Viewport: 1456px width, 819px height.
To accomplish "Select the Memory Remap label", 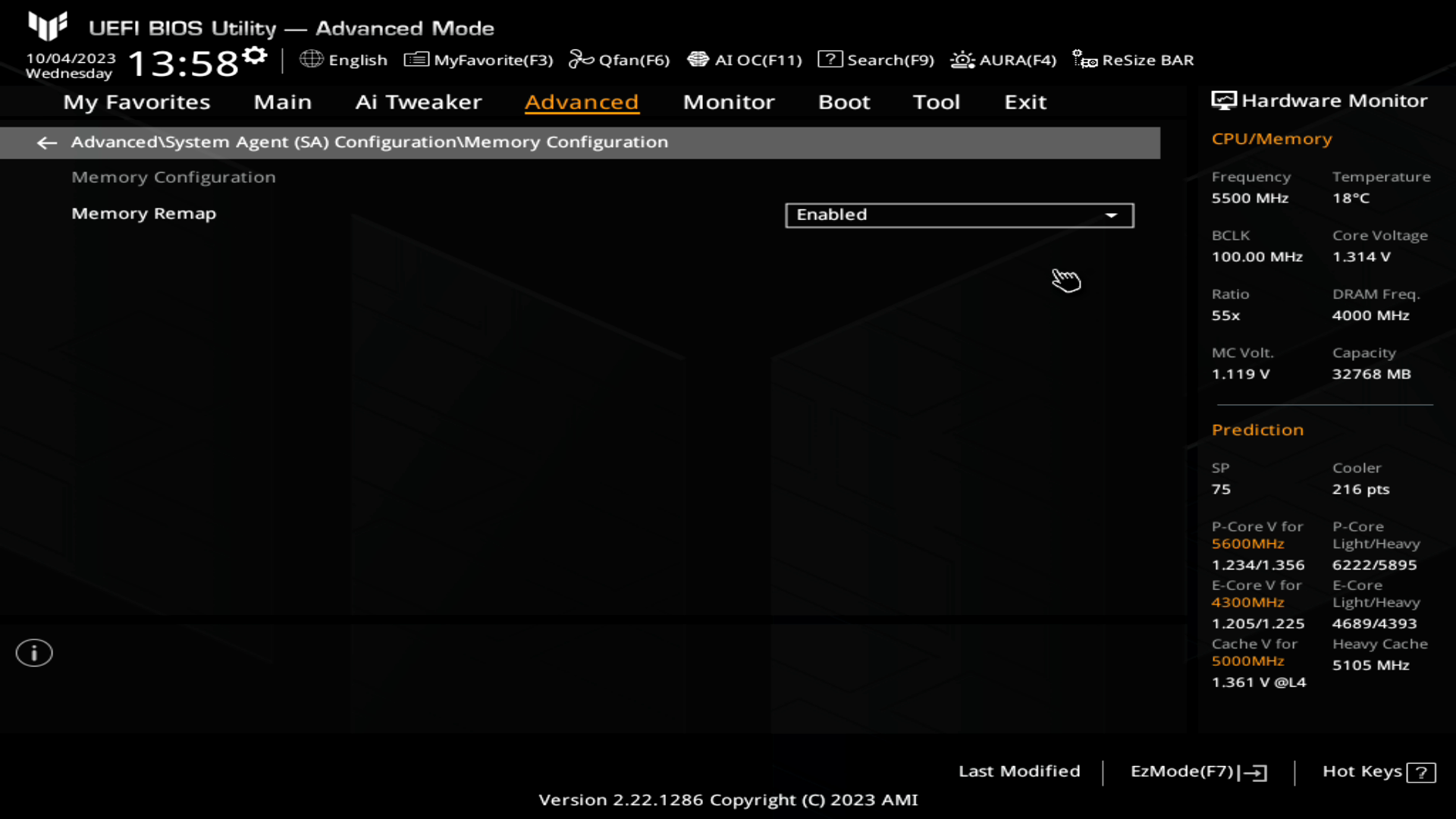I will pos(144,214).
